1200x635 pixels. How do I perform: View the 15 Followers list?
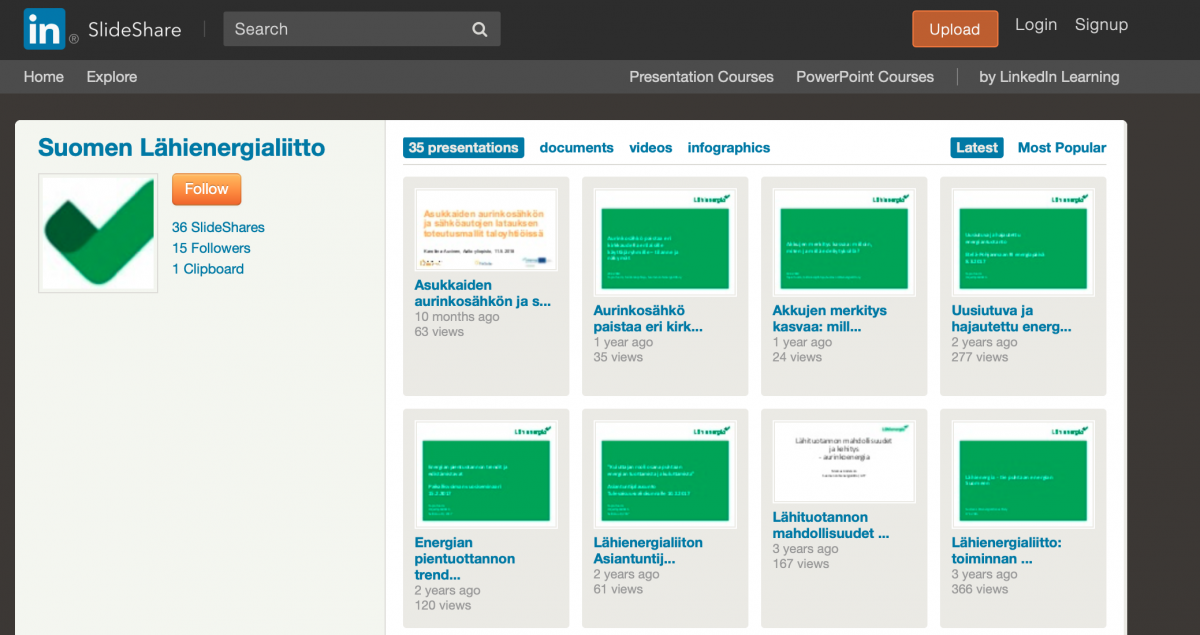[x=211, y=248]
